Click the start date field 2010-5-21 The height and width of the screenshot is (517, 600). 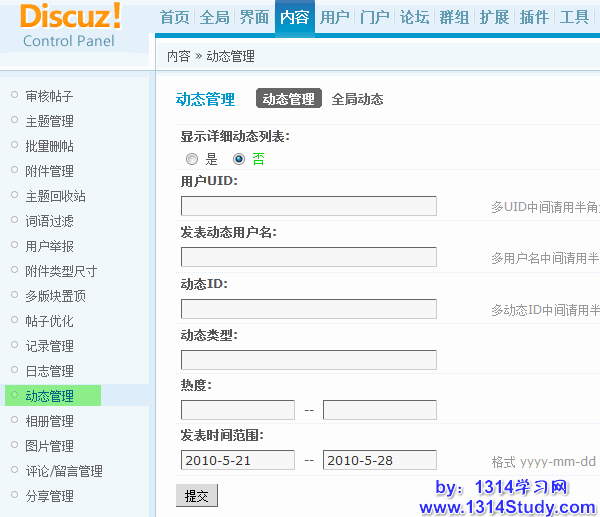(238, 460)
